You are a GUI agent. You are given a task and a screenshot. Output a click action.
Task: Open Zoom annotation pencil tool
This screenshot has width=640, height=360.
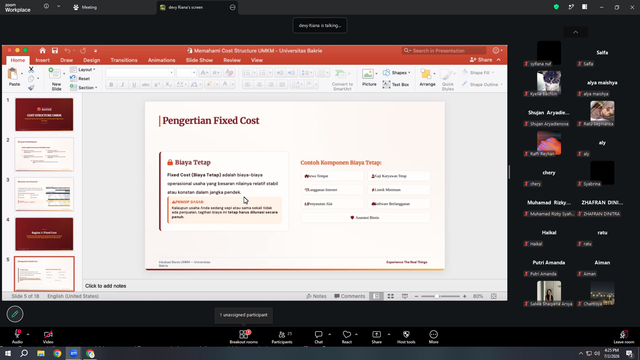pos(15,314)
